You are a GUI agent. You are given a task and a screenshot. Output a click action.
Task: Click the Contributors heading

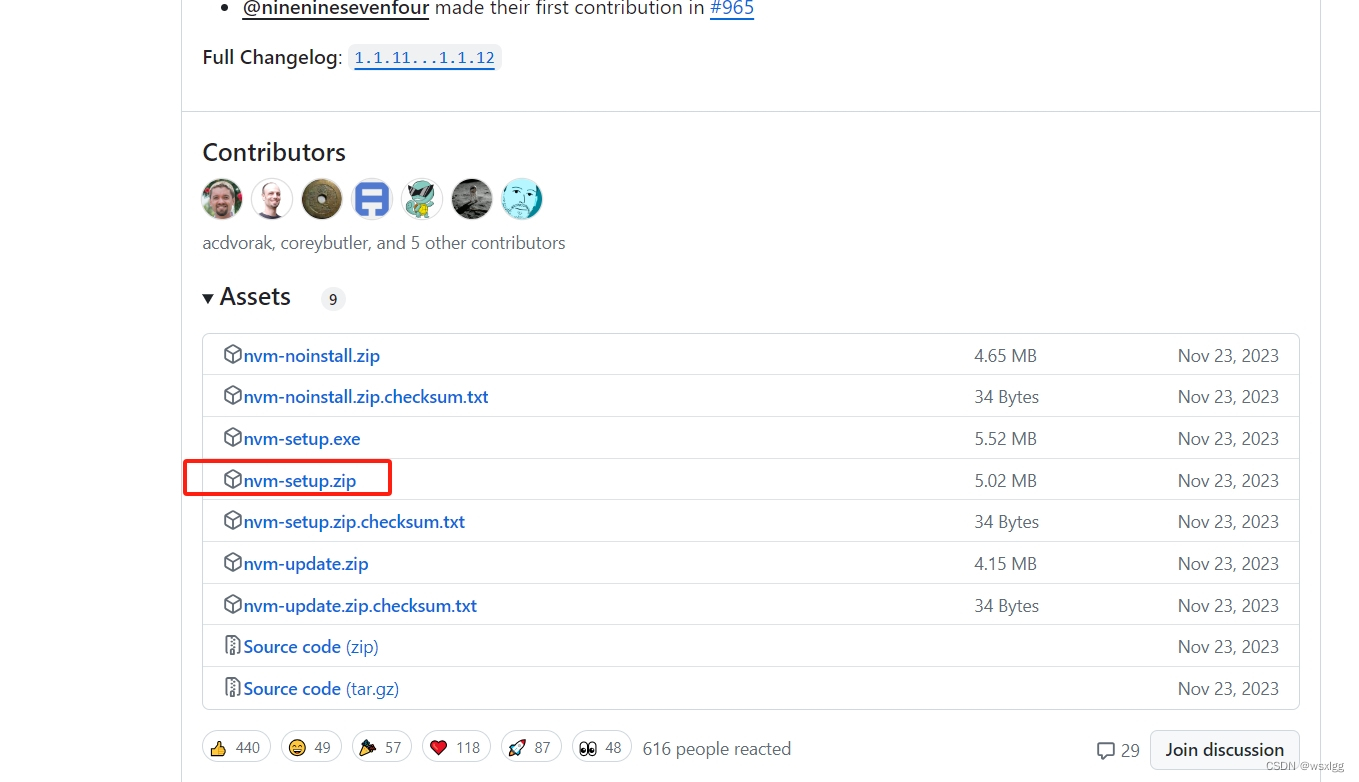point(274,152)
